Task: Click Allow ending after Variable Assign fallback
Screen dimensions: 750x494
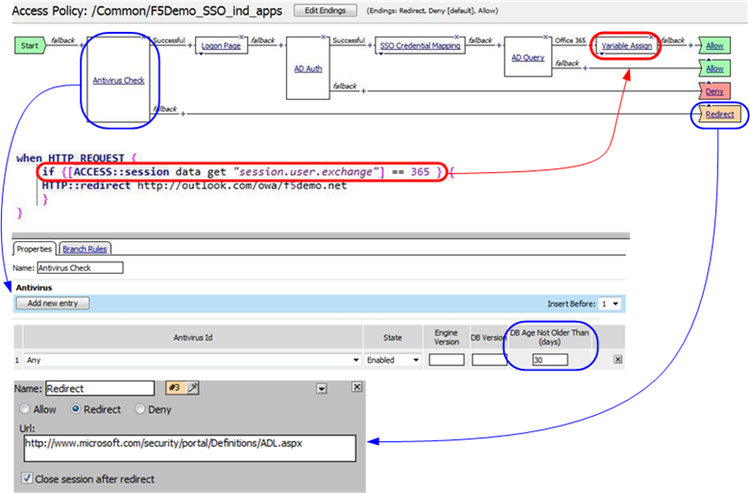Action: click(714, 45)
